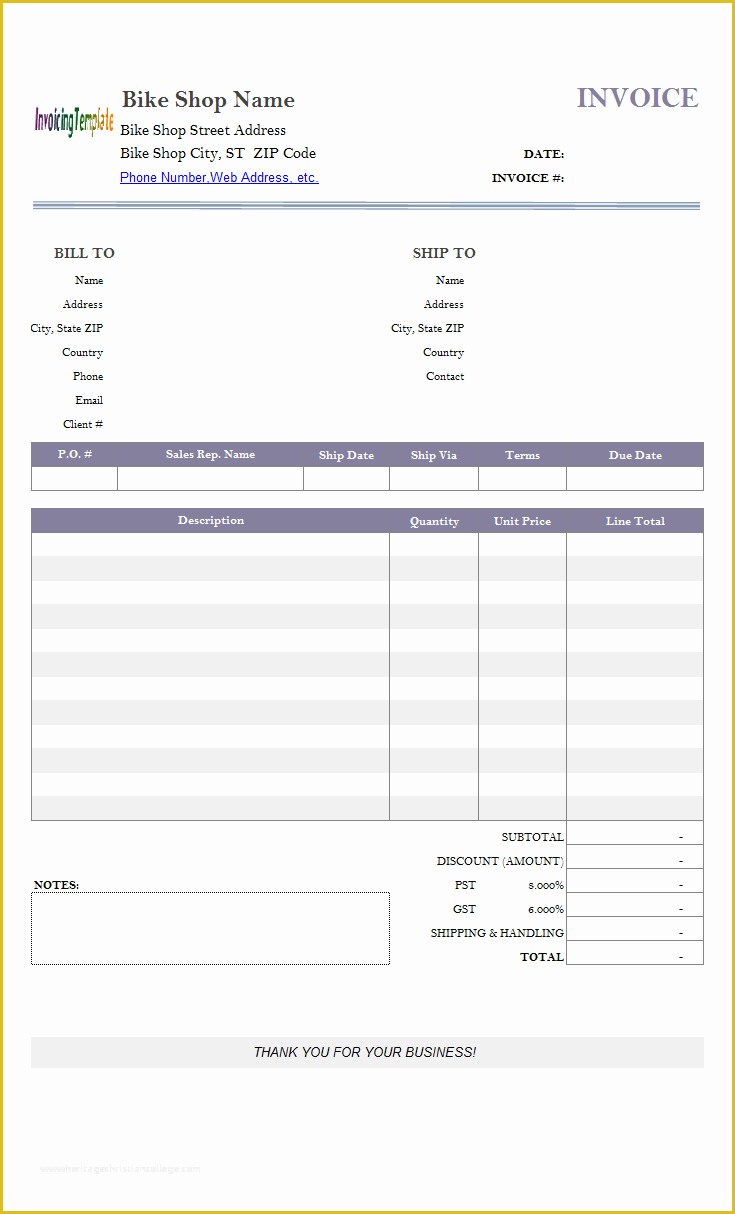
Task: Click the City, State ZIP label under SHIP TO
Action: pyautogui.click(x=428, y=329)
